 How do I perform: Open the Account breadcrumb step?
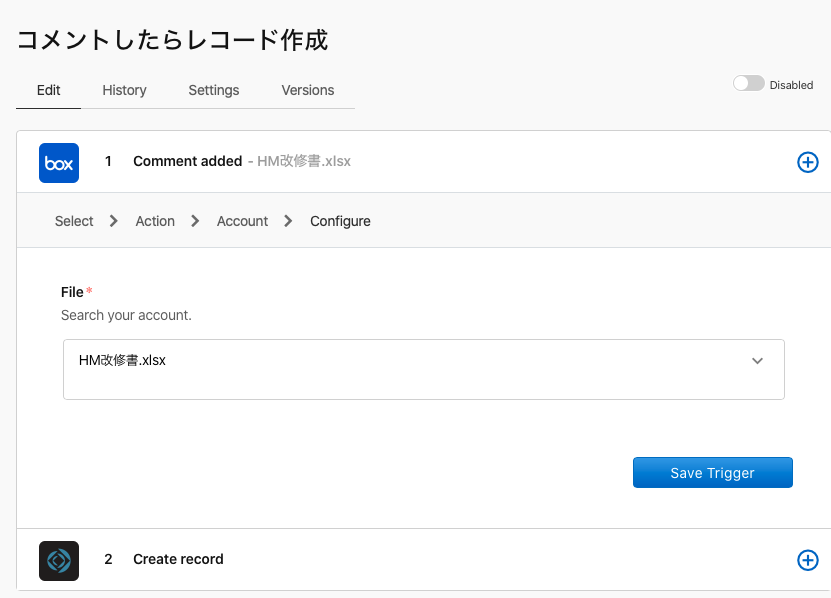coord(242,221)
